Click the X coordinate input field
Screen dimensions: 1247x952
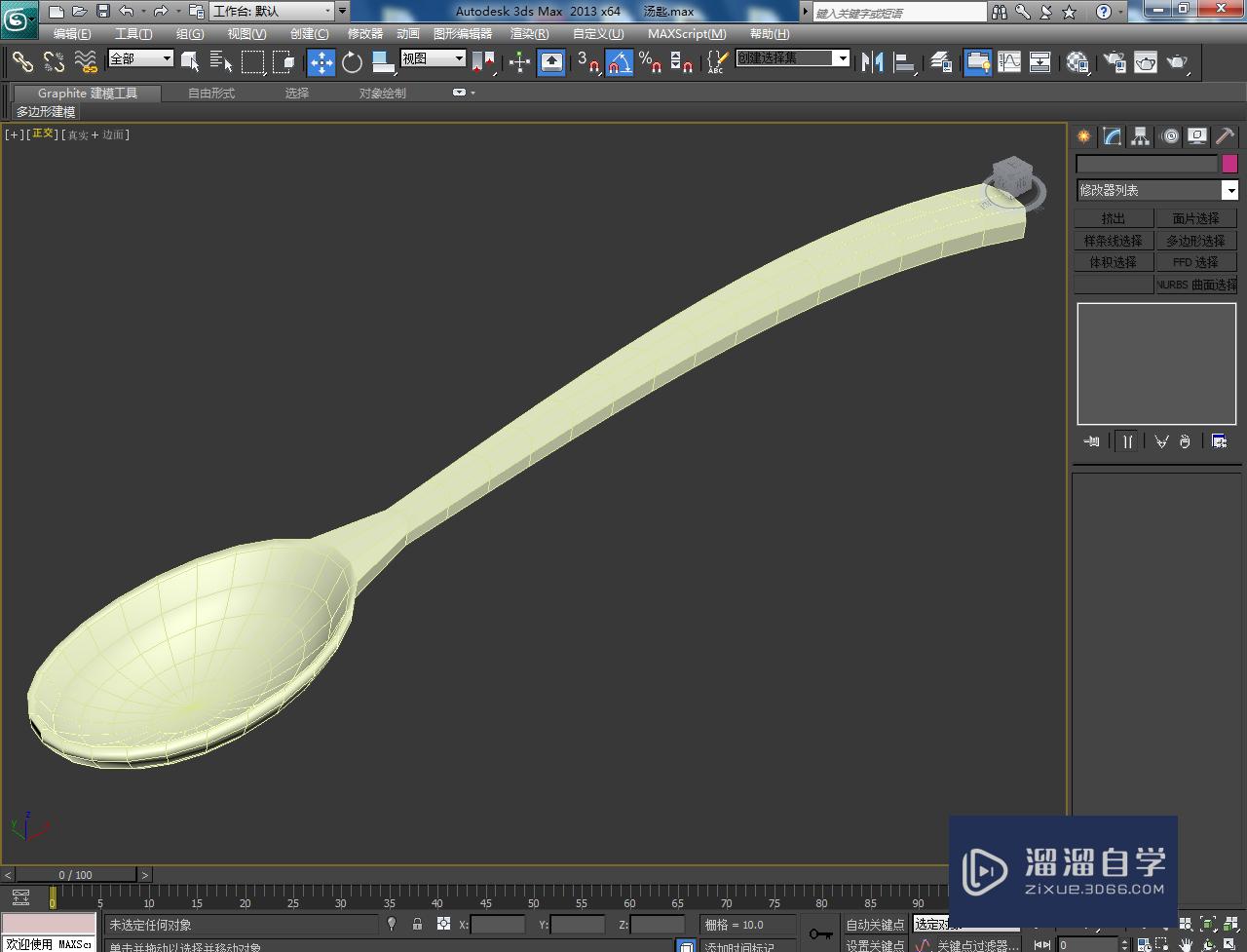pyautogui.click(x=498, y=925)
